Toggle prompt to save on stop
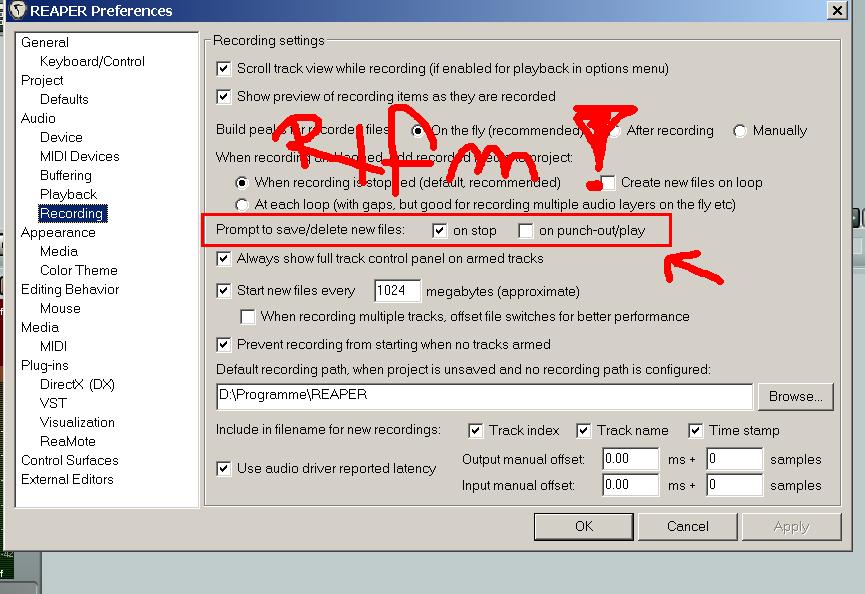This screenshot has height=594, width=865. 439,231
